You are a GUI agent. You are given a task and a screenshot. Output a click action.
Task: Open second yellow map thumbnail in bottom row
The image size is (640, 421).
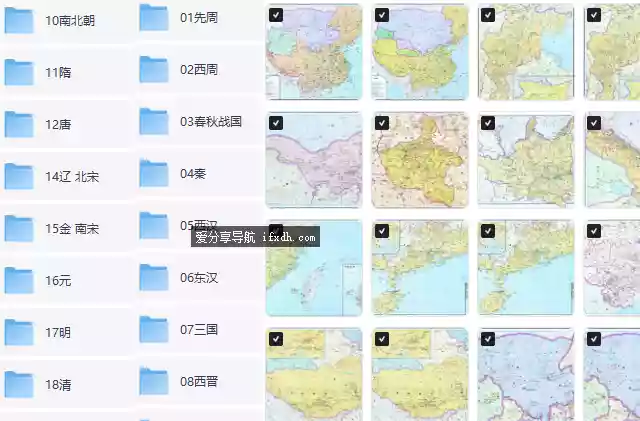pos(420,374)
